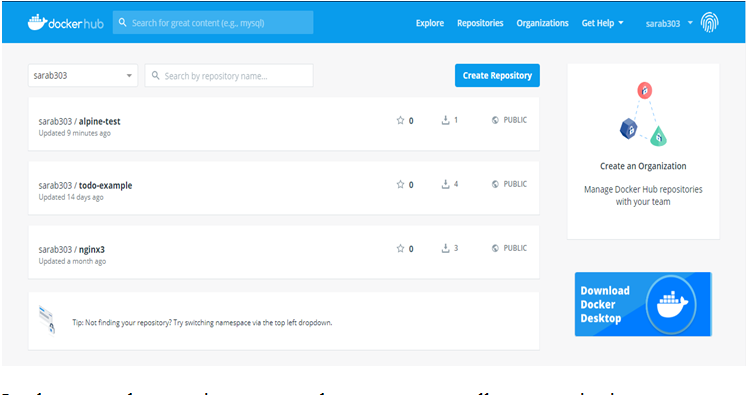Screen dimensions: 746x395
Task: Click 'Manage Docker Hub repositories with your team'
Action: coord(643,196)
